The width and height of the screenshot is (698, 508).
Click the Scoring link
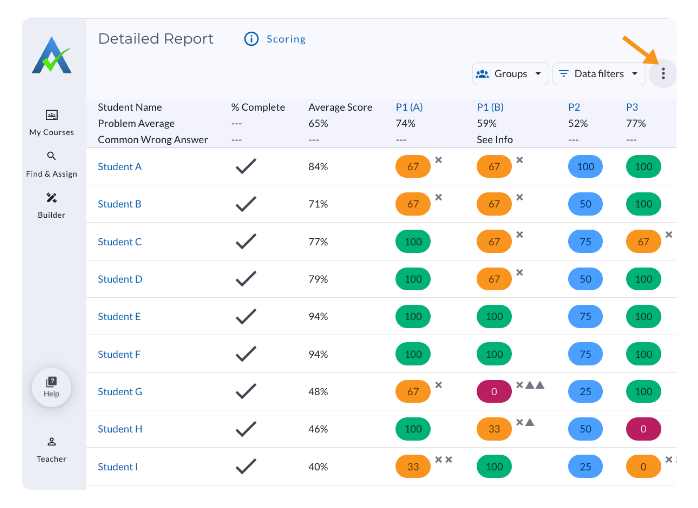click(286, 39)
